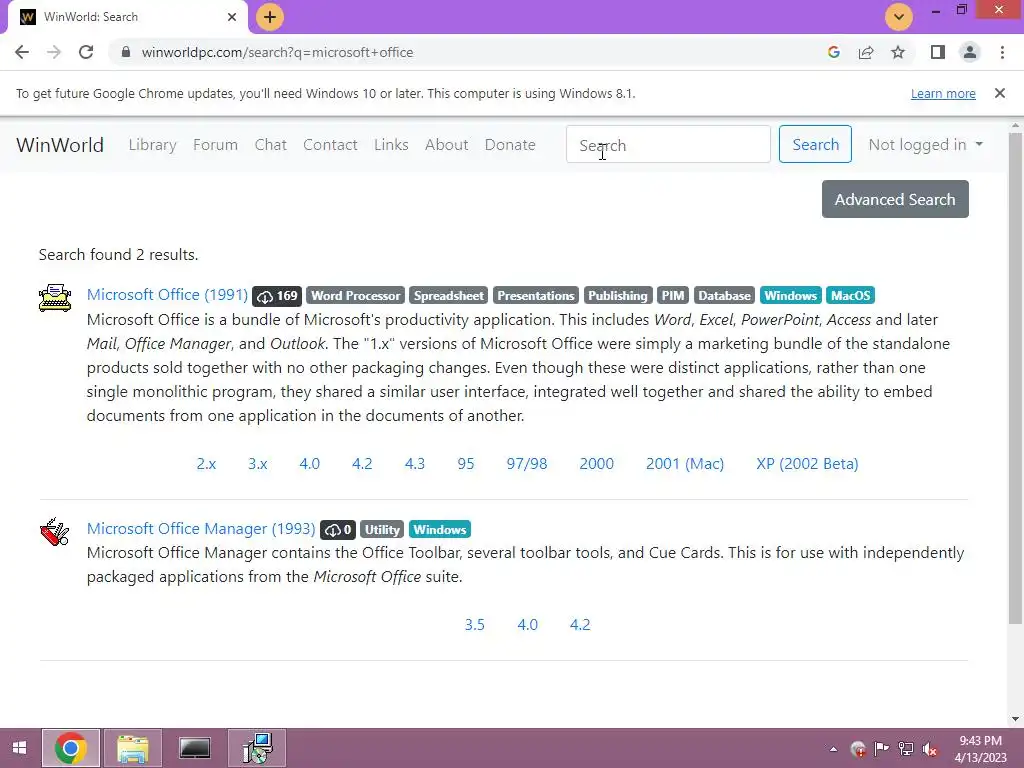Click the Learn more link

point(943,93)
